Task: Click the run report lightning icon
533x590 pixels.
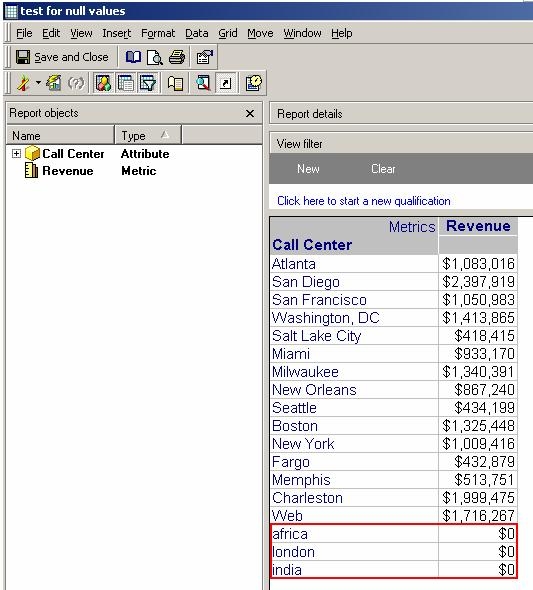Action: click(23, 83)
